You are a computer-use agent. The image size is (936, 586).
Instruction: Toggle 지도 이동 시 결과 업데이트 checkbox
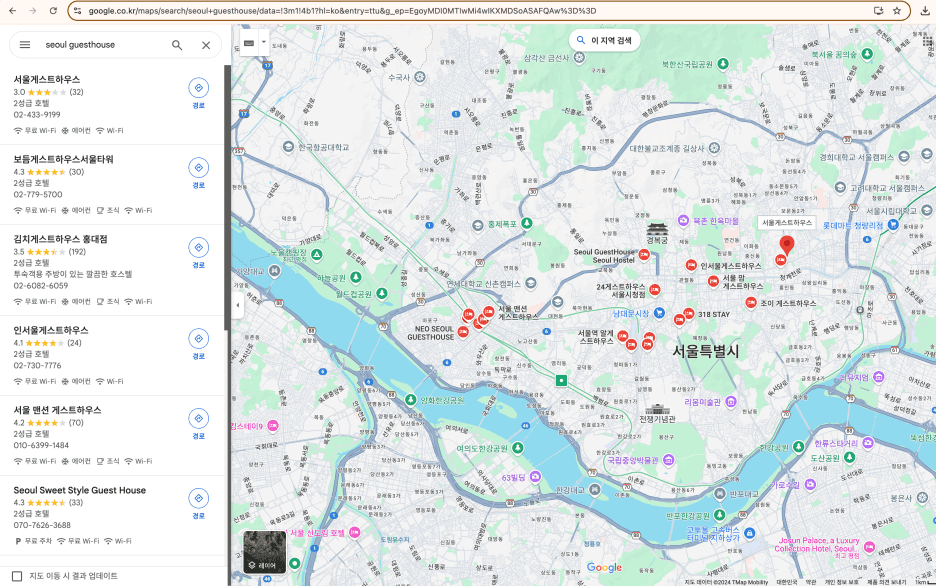[17, 576]
